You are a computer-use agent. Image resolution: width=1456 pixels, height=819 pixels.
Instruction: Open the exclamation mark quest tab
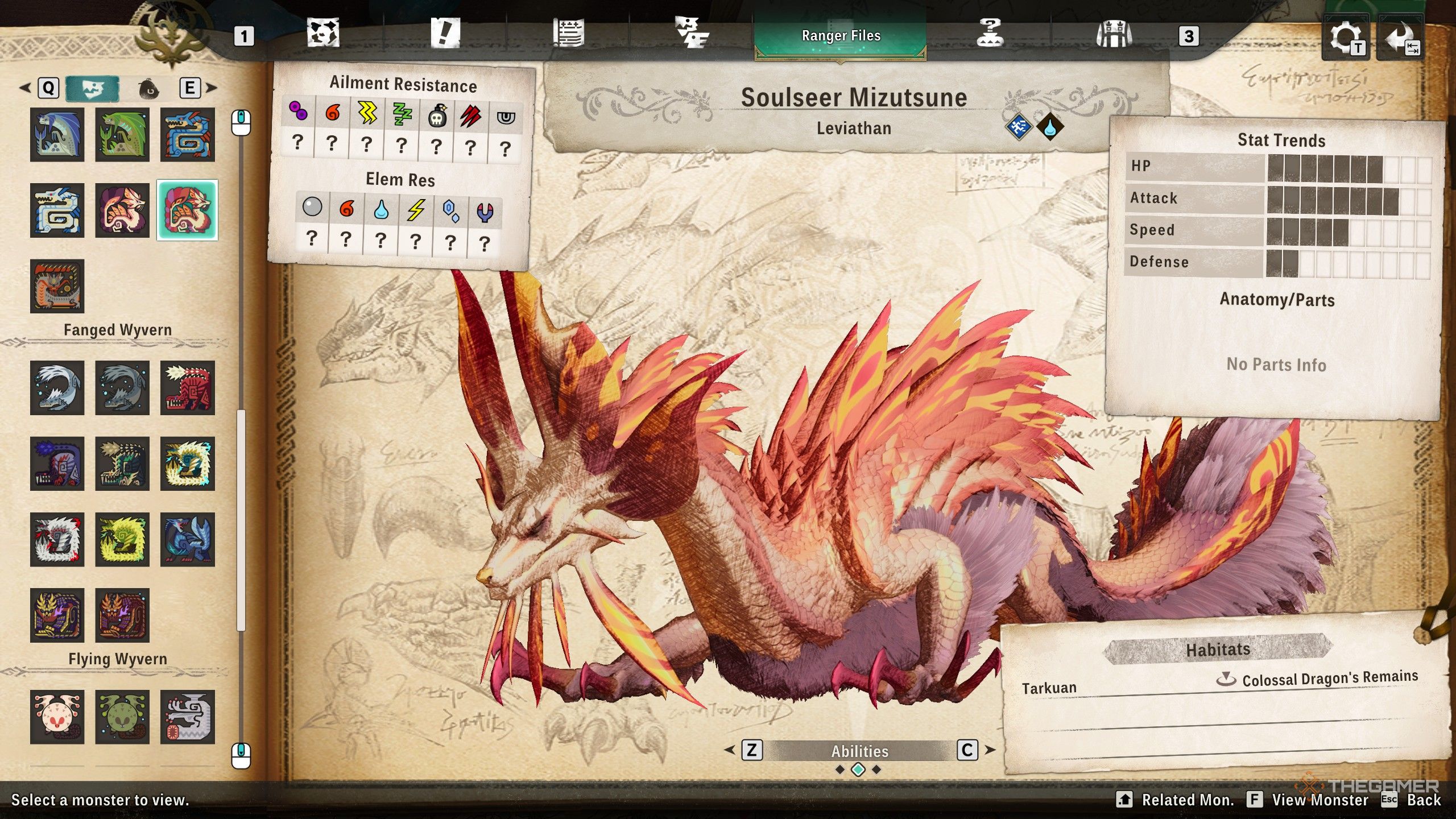tap(445, 33)
